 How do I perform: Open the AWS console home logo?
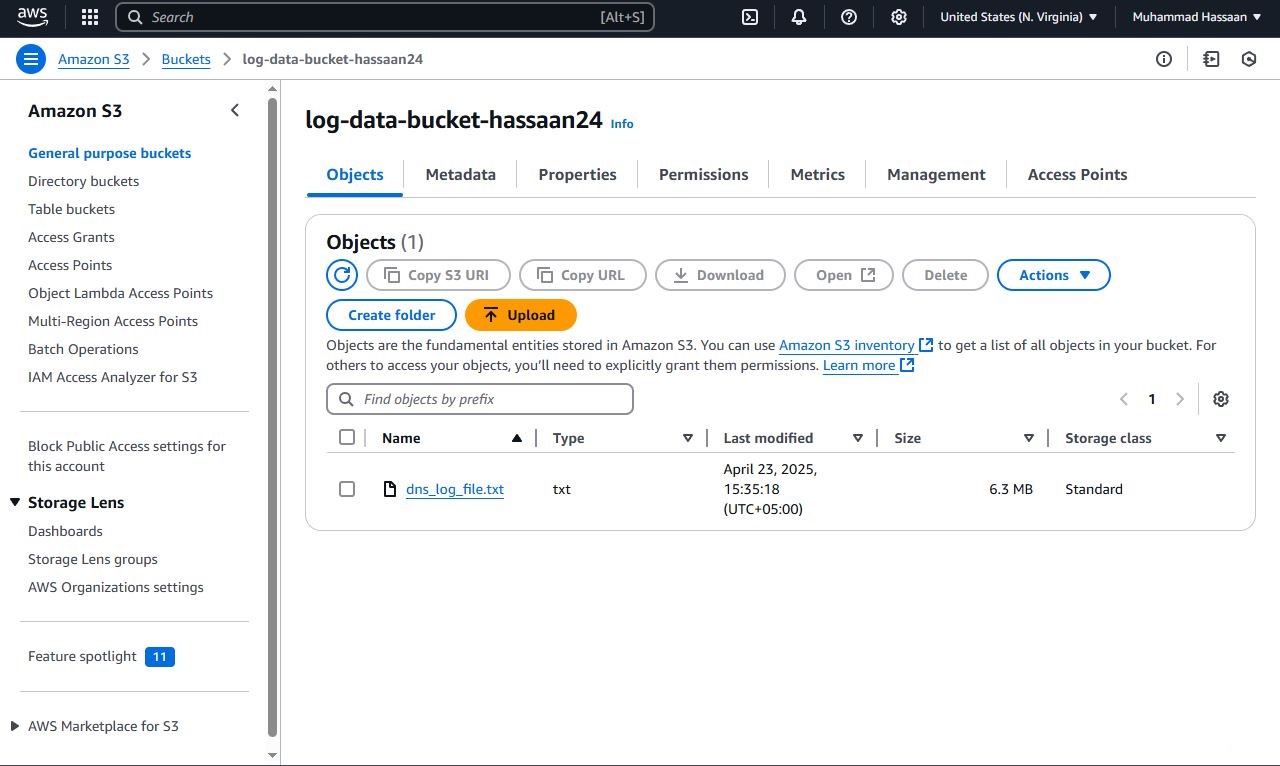click(32, 17)
